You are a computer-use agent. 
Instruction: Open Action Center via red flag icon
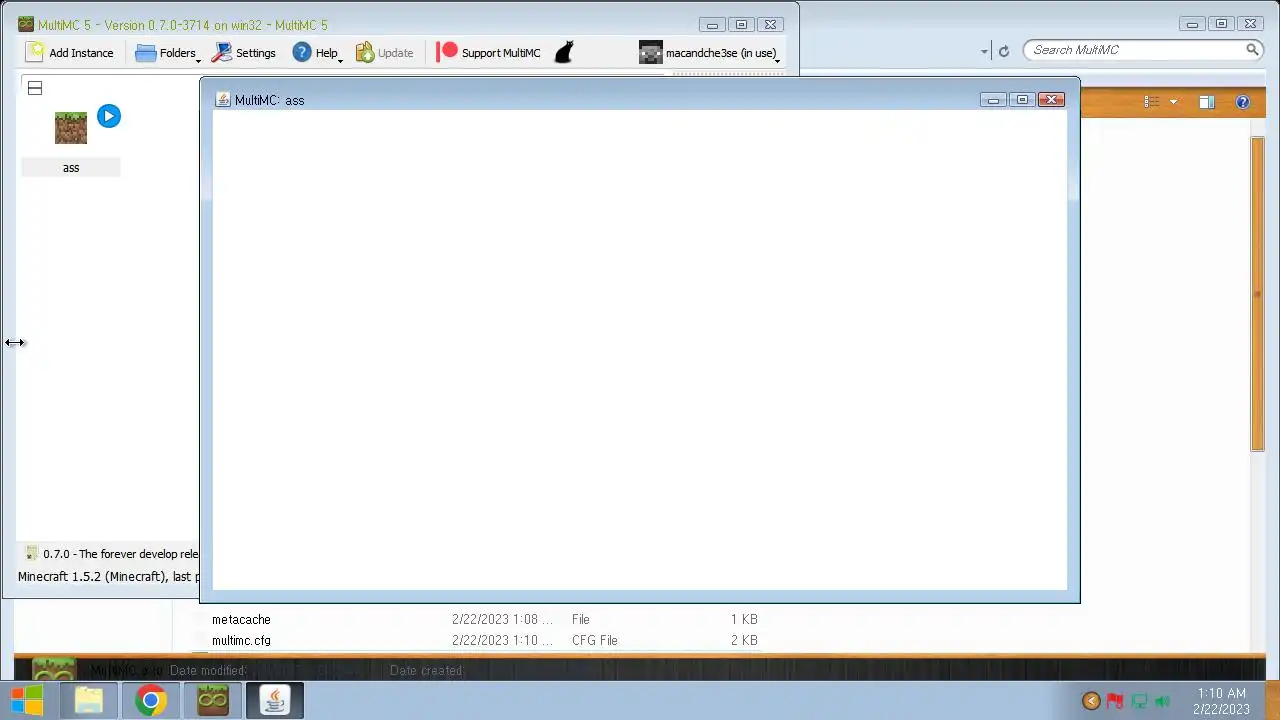click(1114, 701)
